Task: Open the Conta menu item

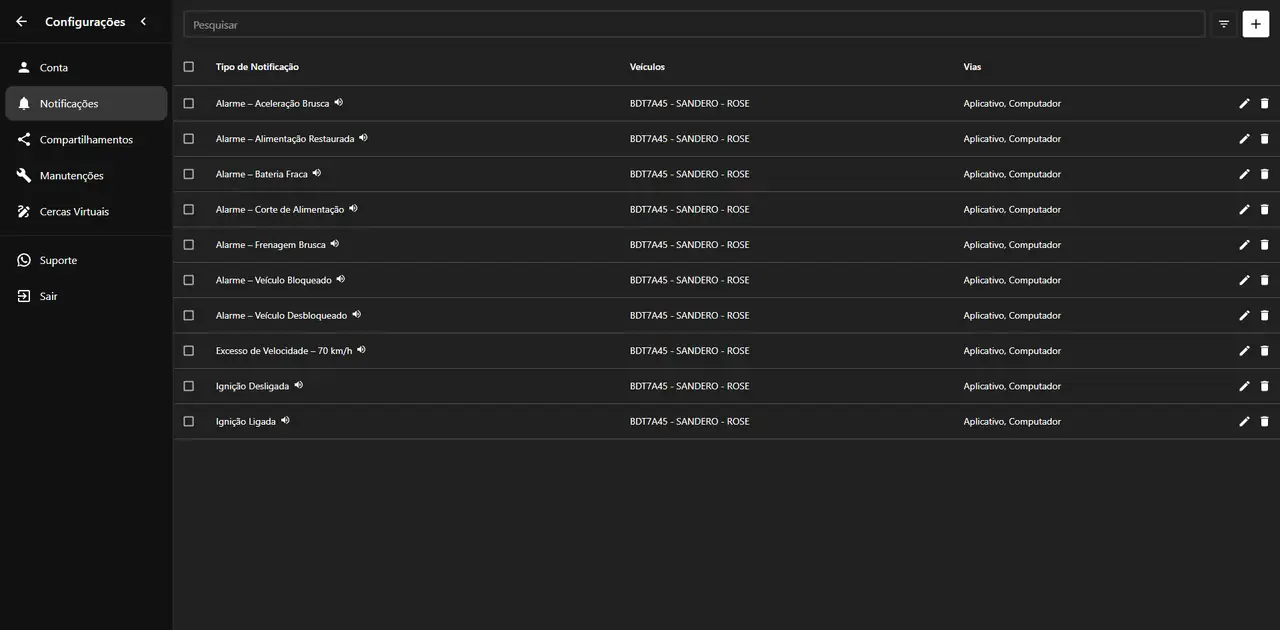Action: (86, 68)
